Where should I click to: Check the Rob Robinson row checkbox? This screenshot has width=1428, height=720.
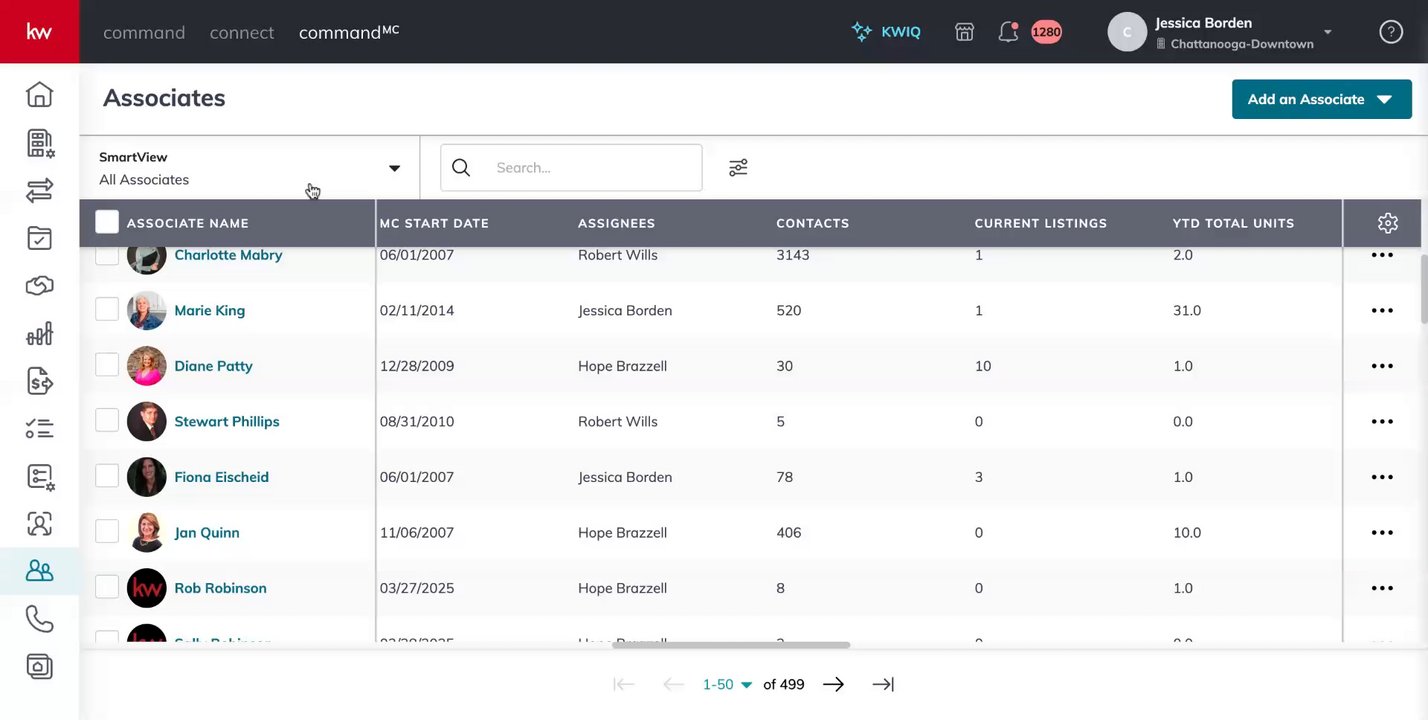click(107, 587)
